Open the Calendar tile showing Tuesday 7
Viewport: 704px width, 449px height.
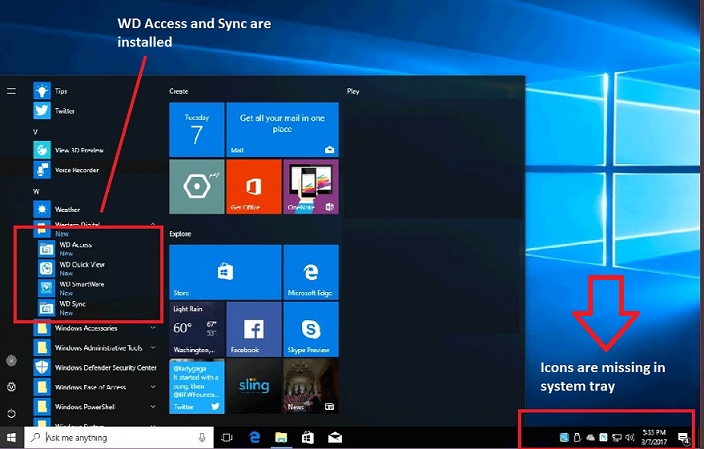pos(196,129)
